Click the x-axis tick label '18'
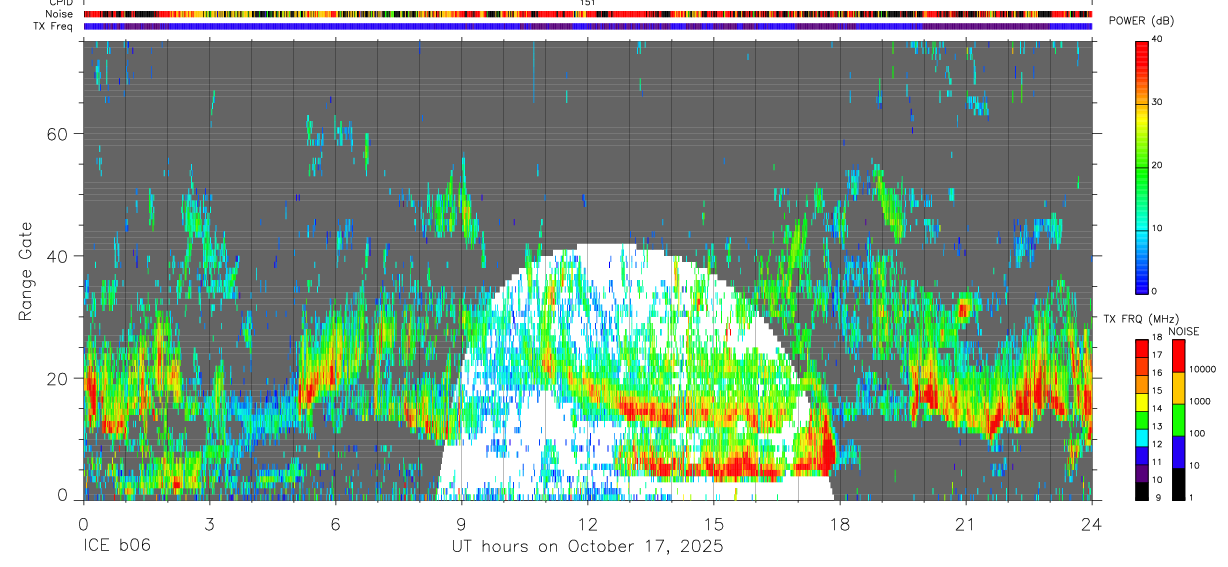The width and height of the screenshot is (1228, 567). point(839,523)
